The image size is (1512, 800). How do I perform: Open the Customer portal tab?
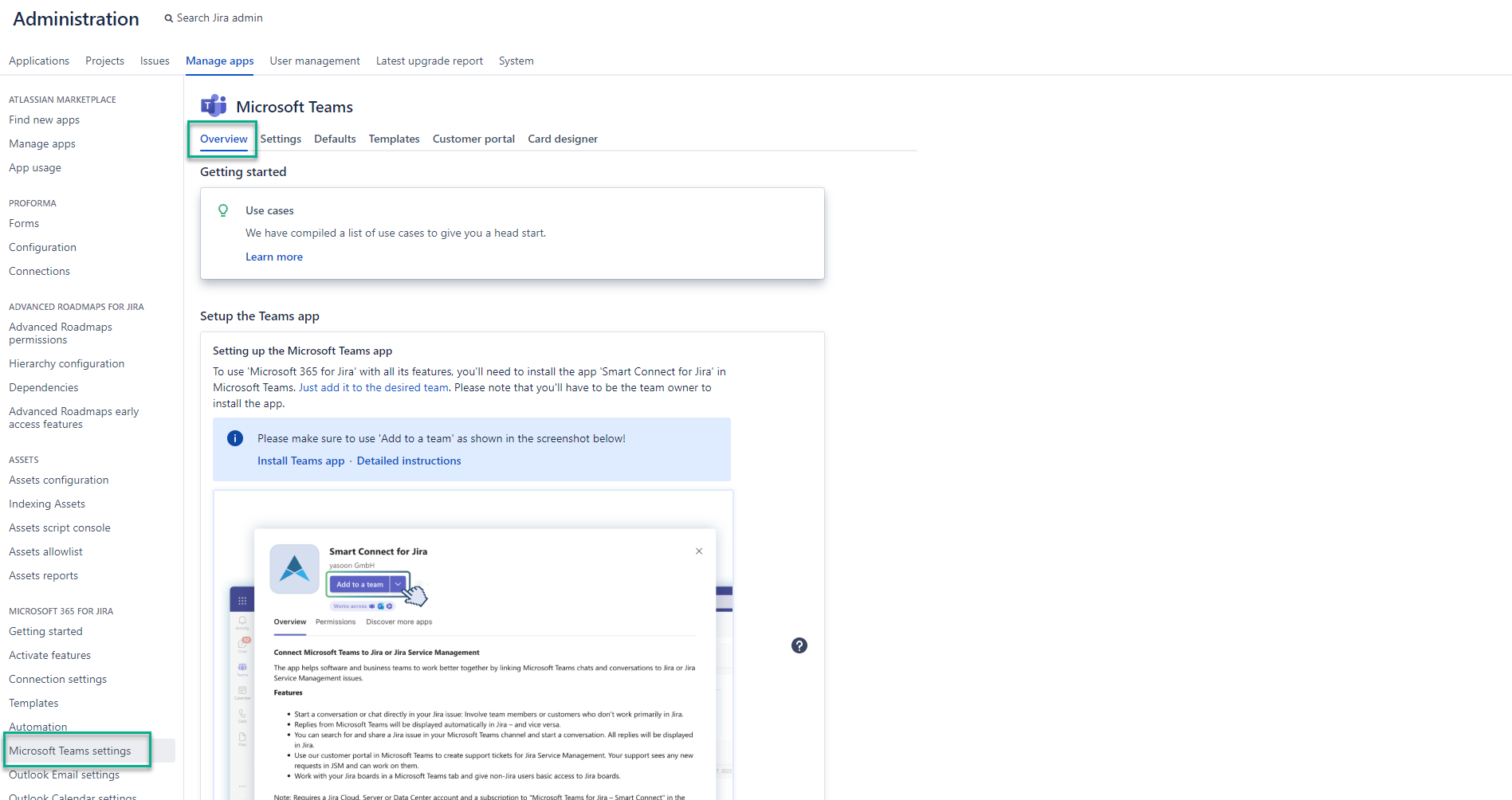(x=473, y=139)
